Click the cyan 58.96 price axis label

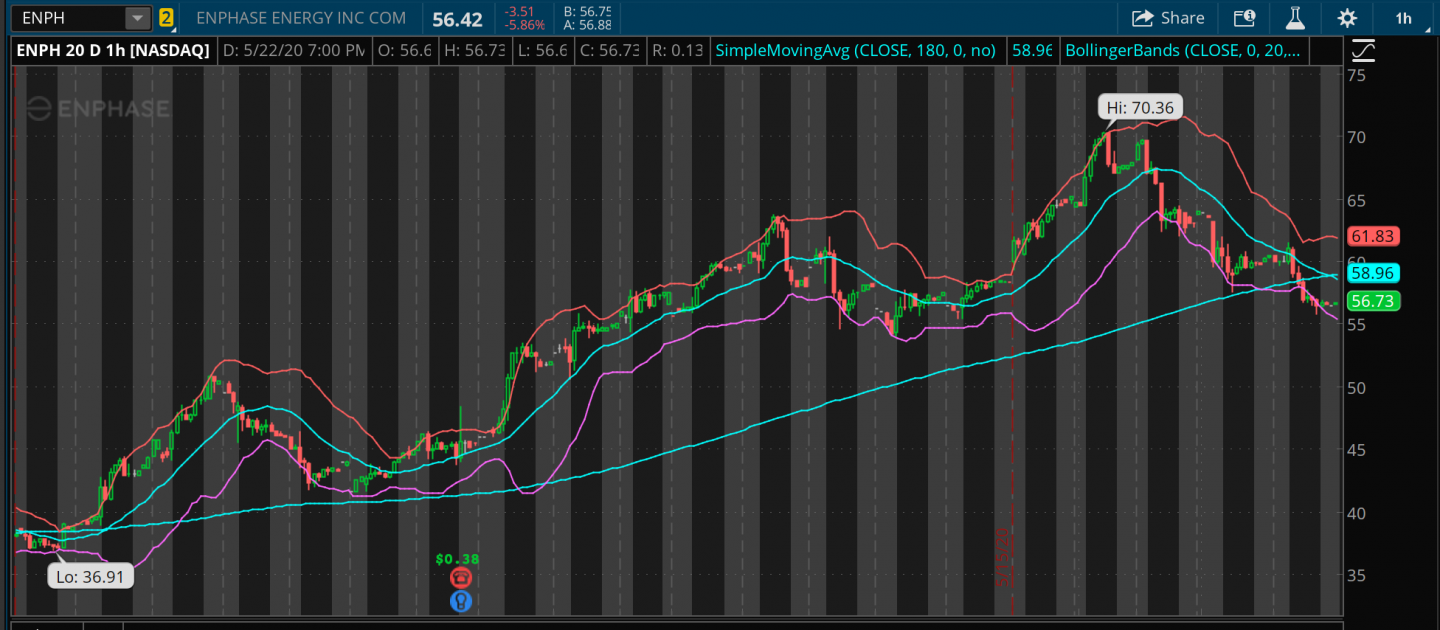[x=1373, y=272]
